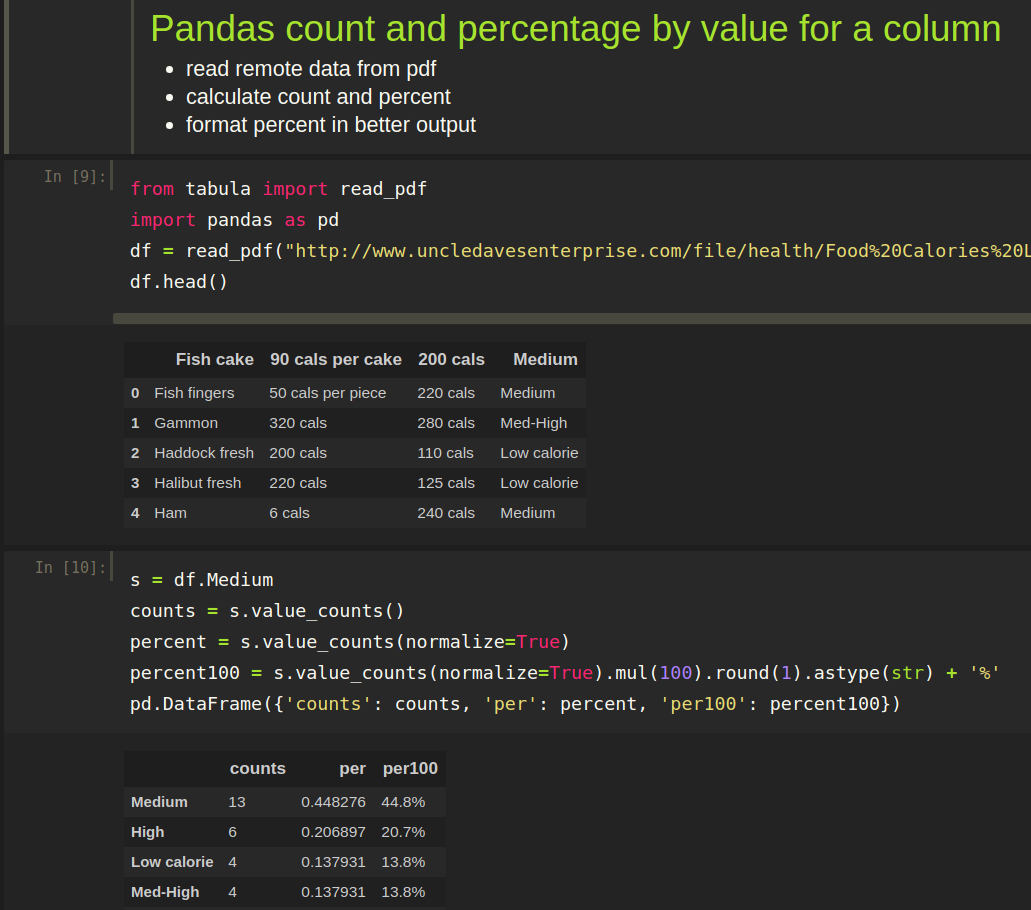Select the 'Fish cake' column header

point(214,359)
